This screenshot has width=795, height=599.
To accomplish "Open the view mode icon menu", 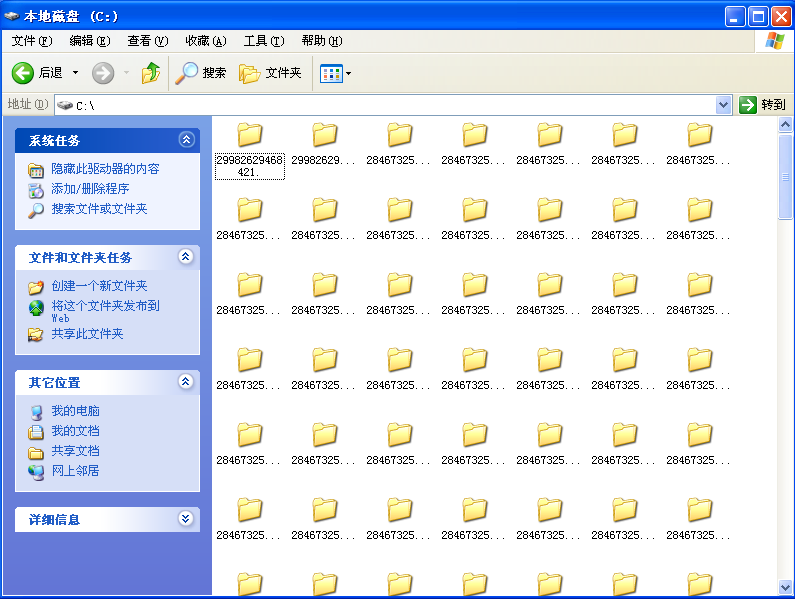I will [x=331, y=74].
